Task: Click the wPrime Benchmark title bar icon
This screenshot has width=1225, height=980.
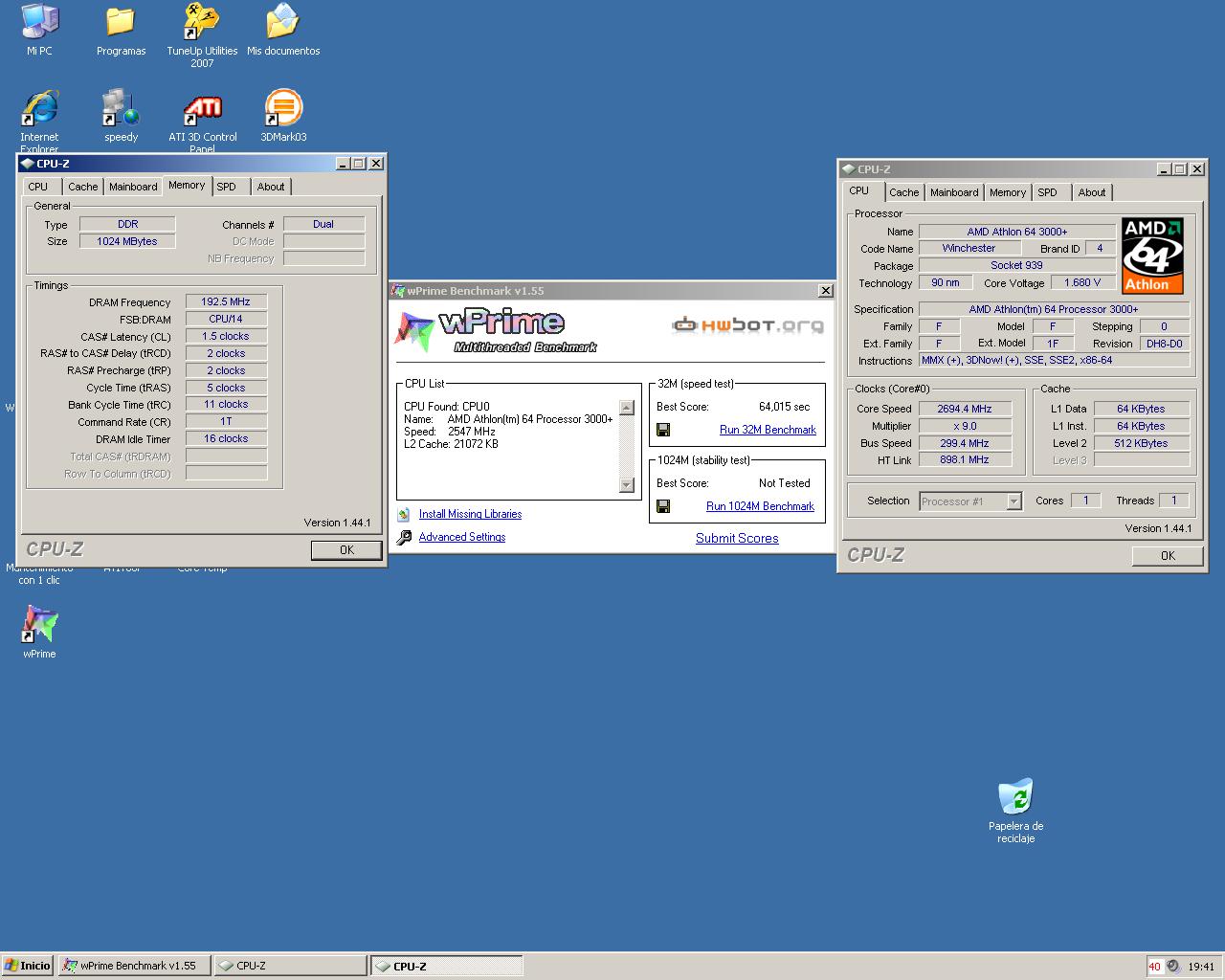Action: 398,291
